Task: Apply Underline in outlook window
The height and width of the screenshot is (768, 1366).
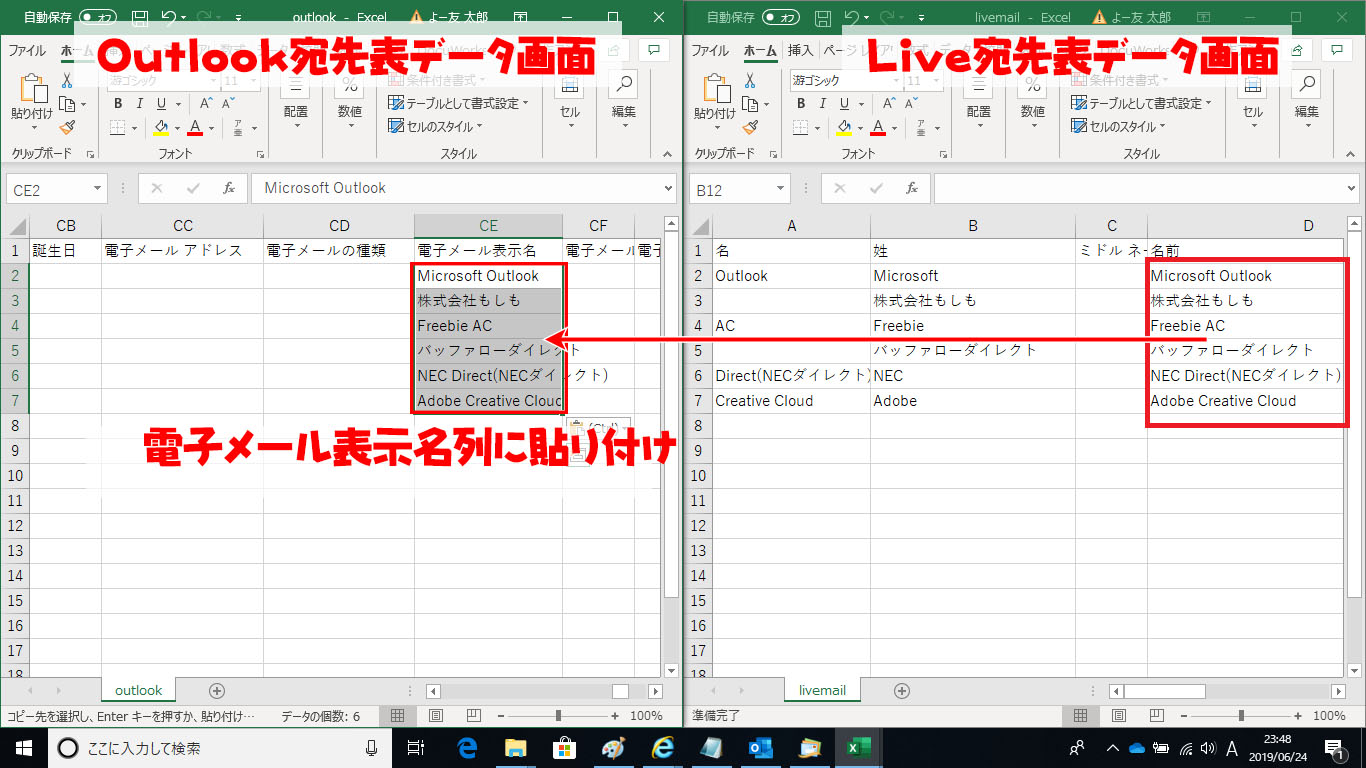Action: [x=163, y=103]
